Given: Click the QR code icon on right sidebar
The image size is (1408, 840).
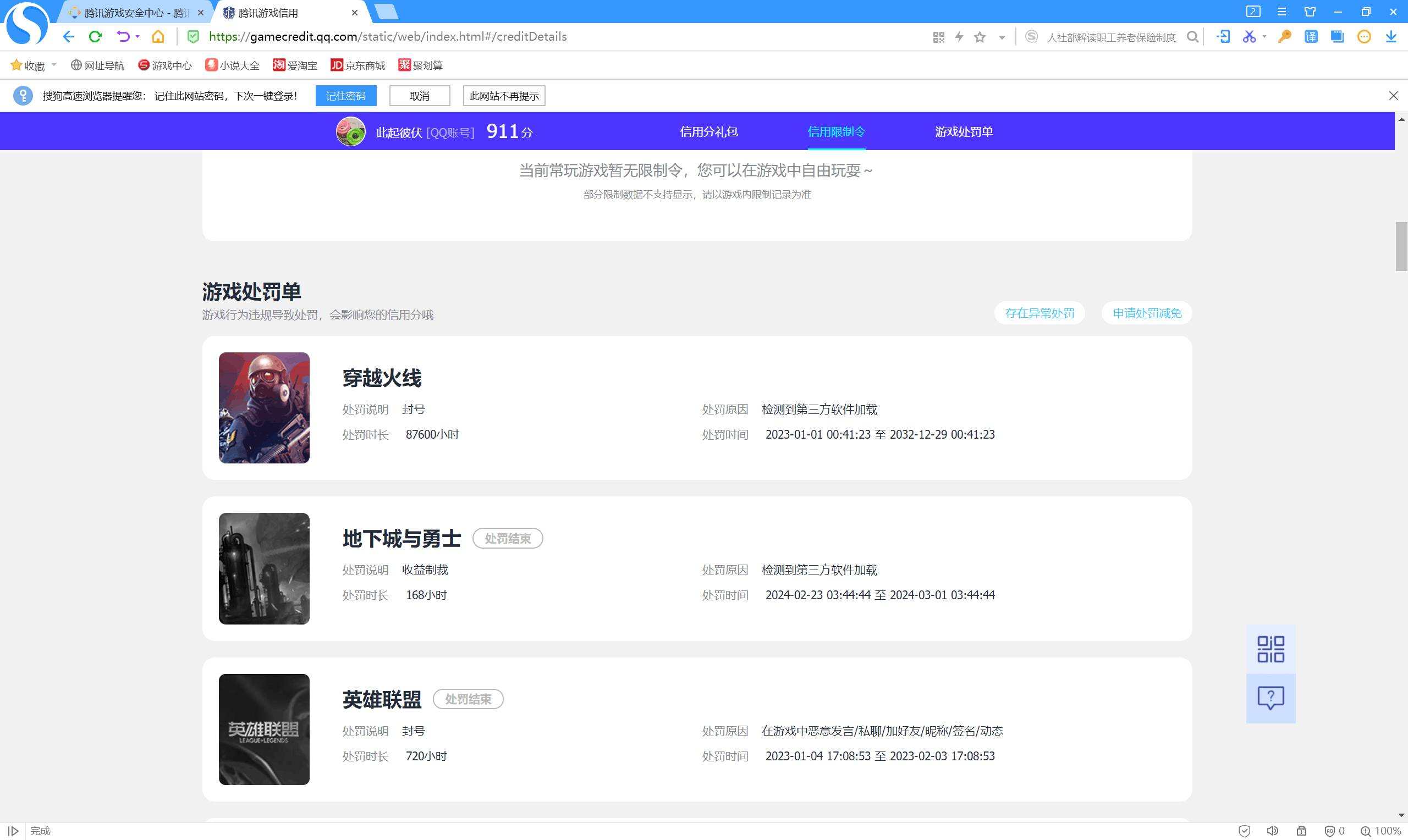Looking at the screenshot, I should (1270, 649).
